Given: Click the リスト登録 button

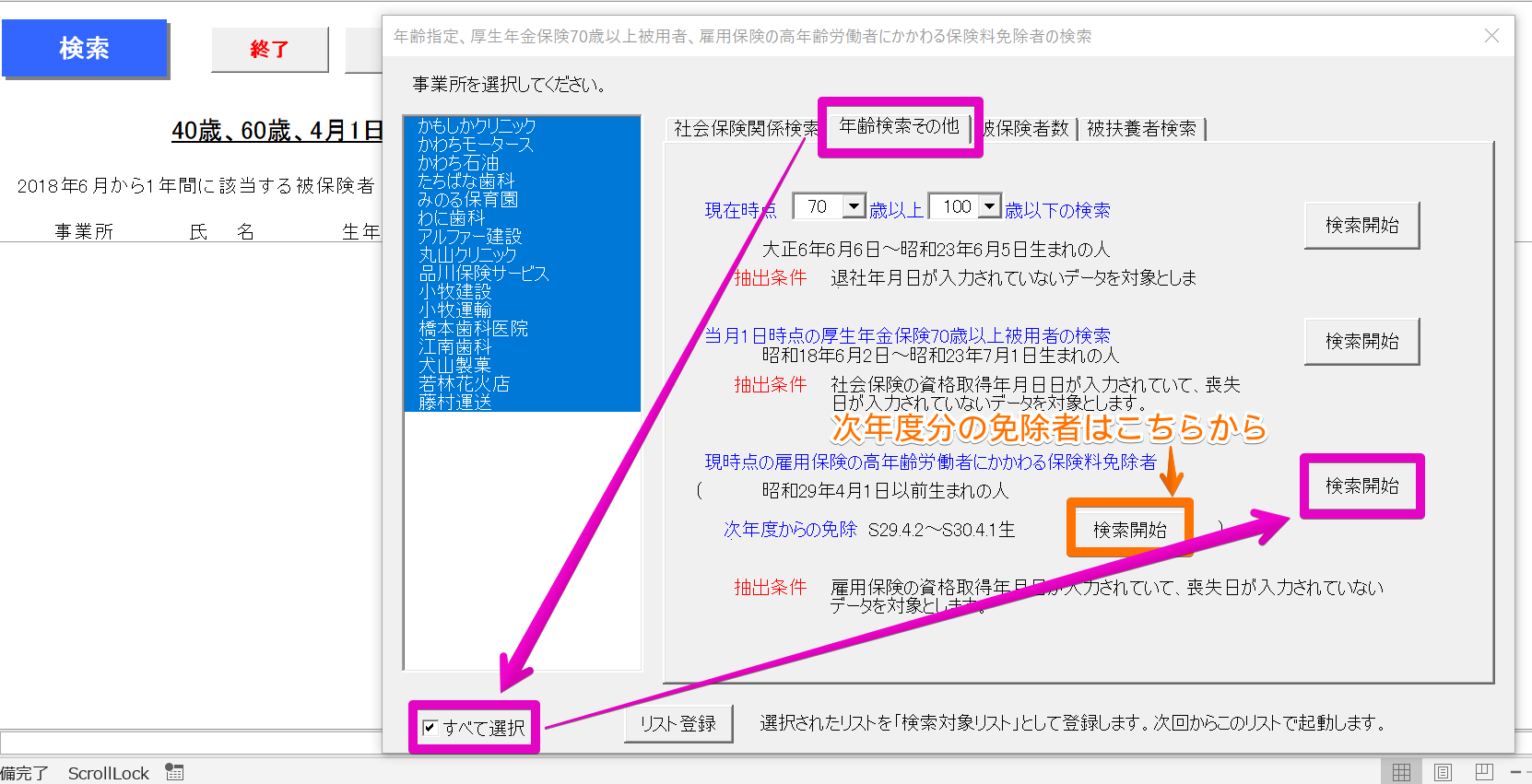Looking at the screenshot, I should (678, 724).
